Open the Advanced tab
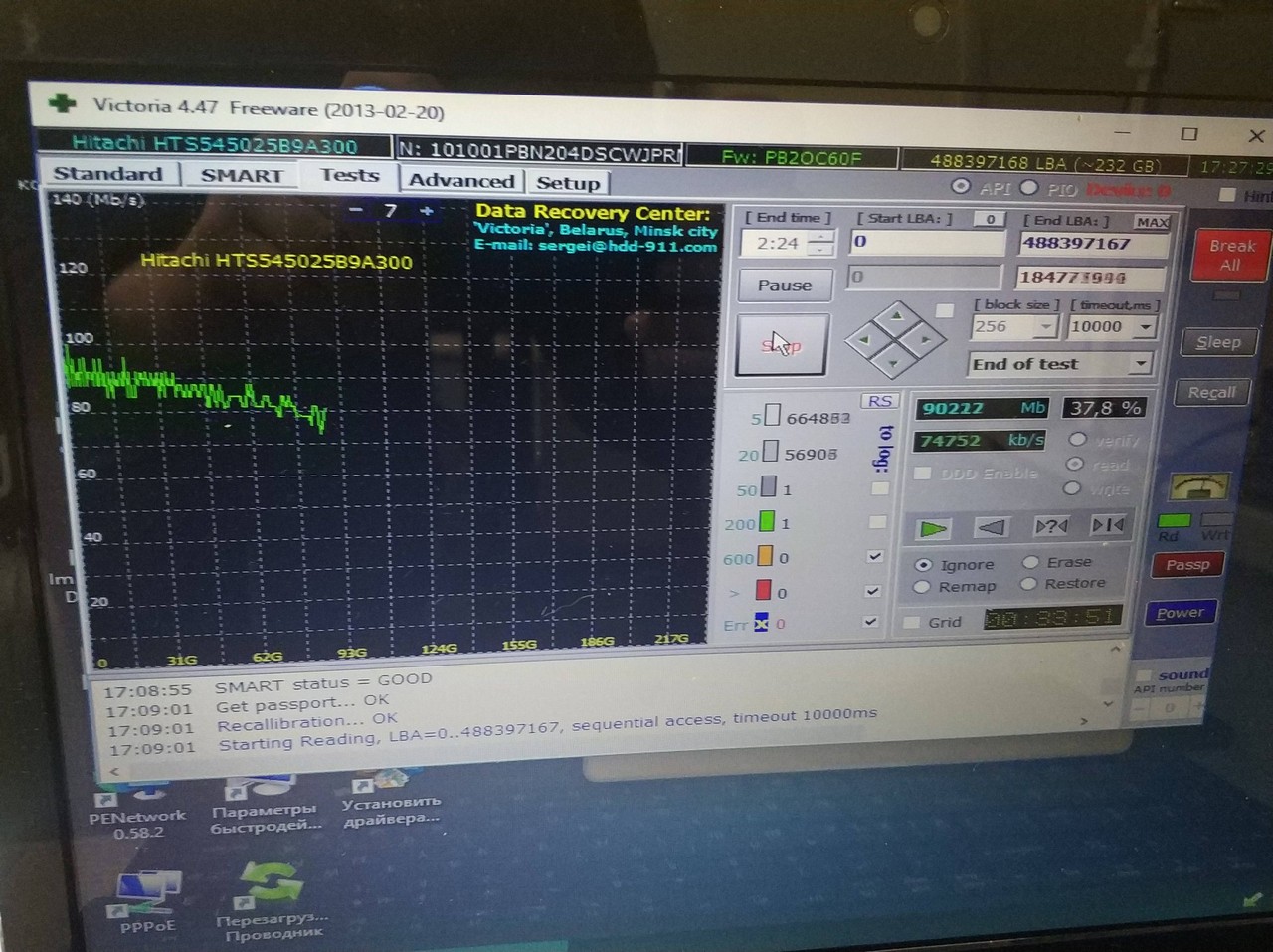1273x952 pixels. click(x=461, y=181)
